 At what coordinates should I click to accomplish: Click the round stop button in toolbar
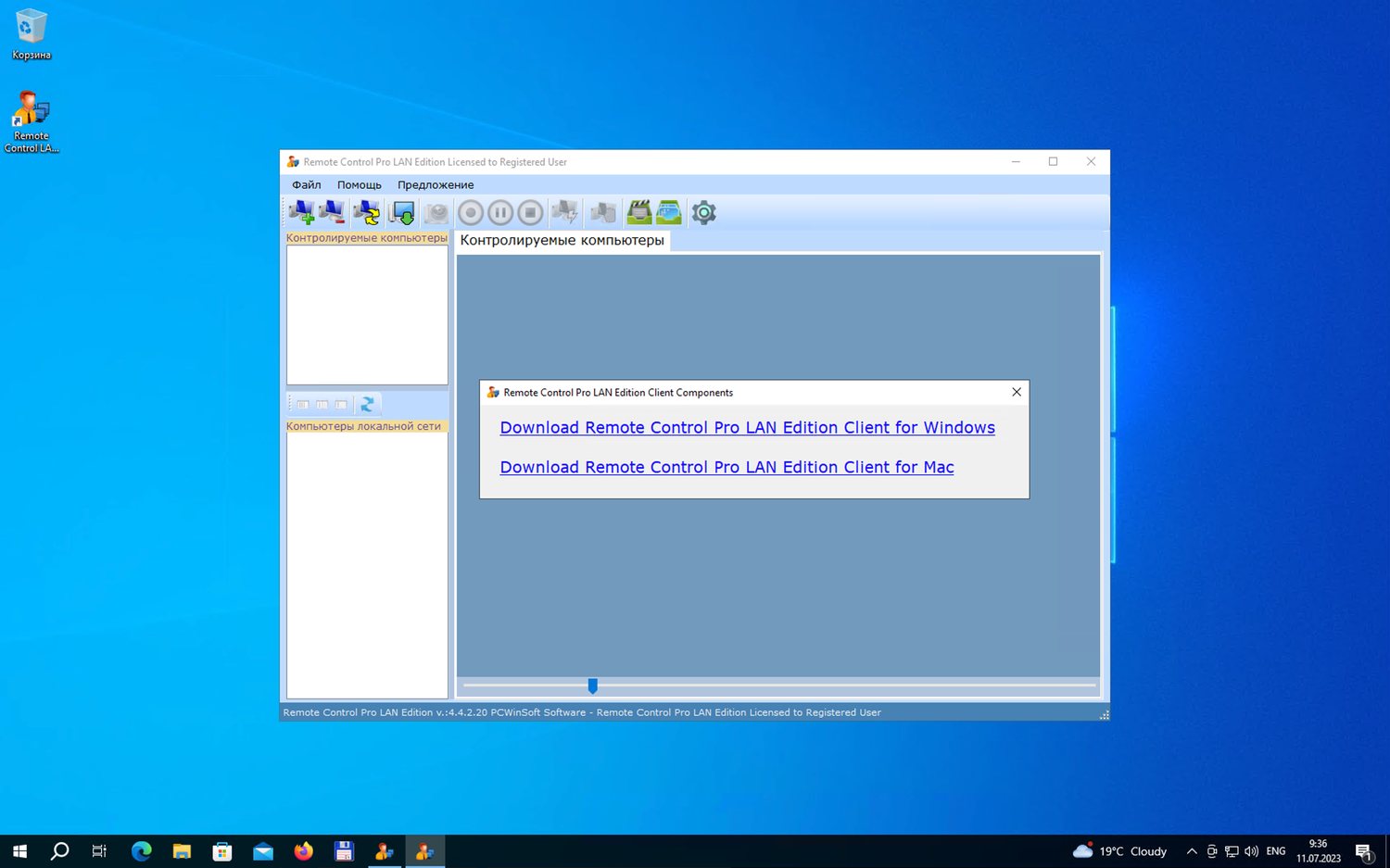pyautogui.click(x=530, y=212)
